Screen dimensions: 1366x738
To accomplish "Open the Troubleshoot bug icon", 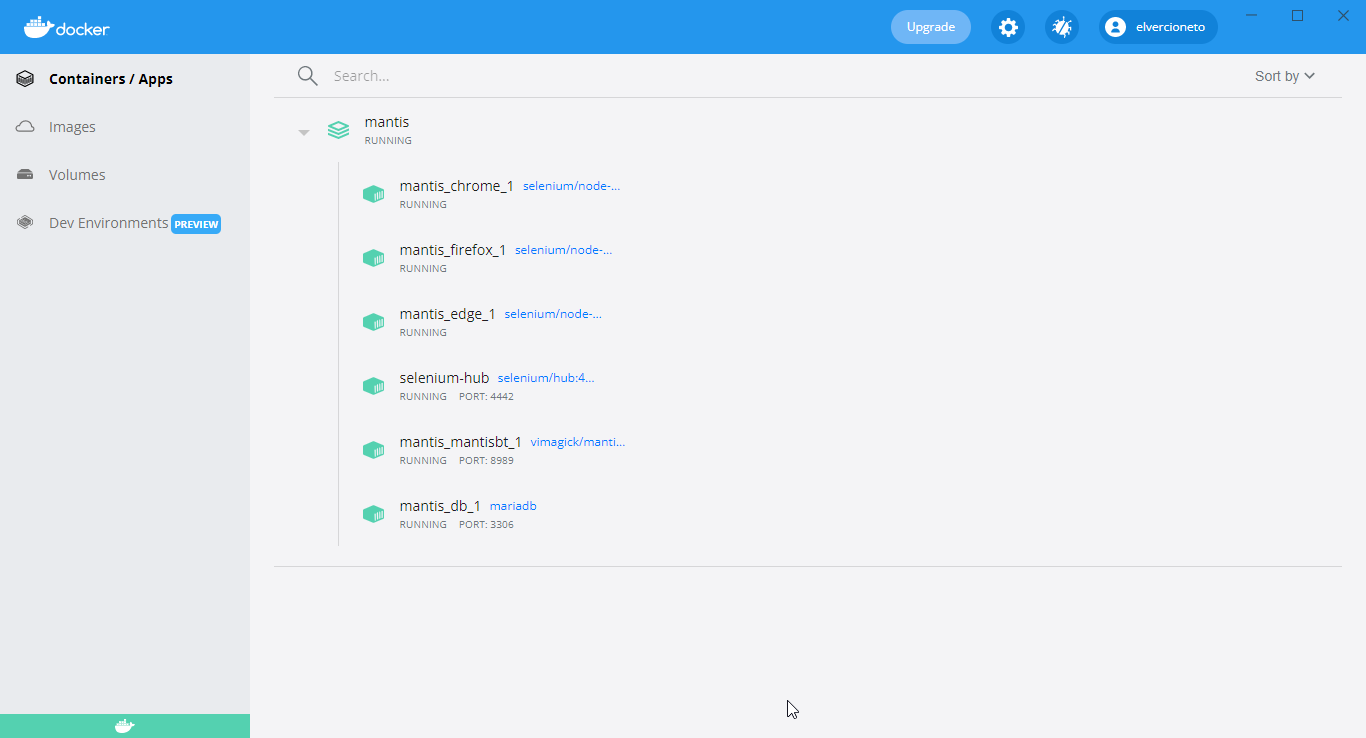I will click(x=1062, y=27).
